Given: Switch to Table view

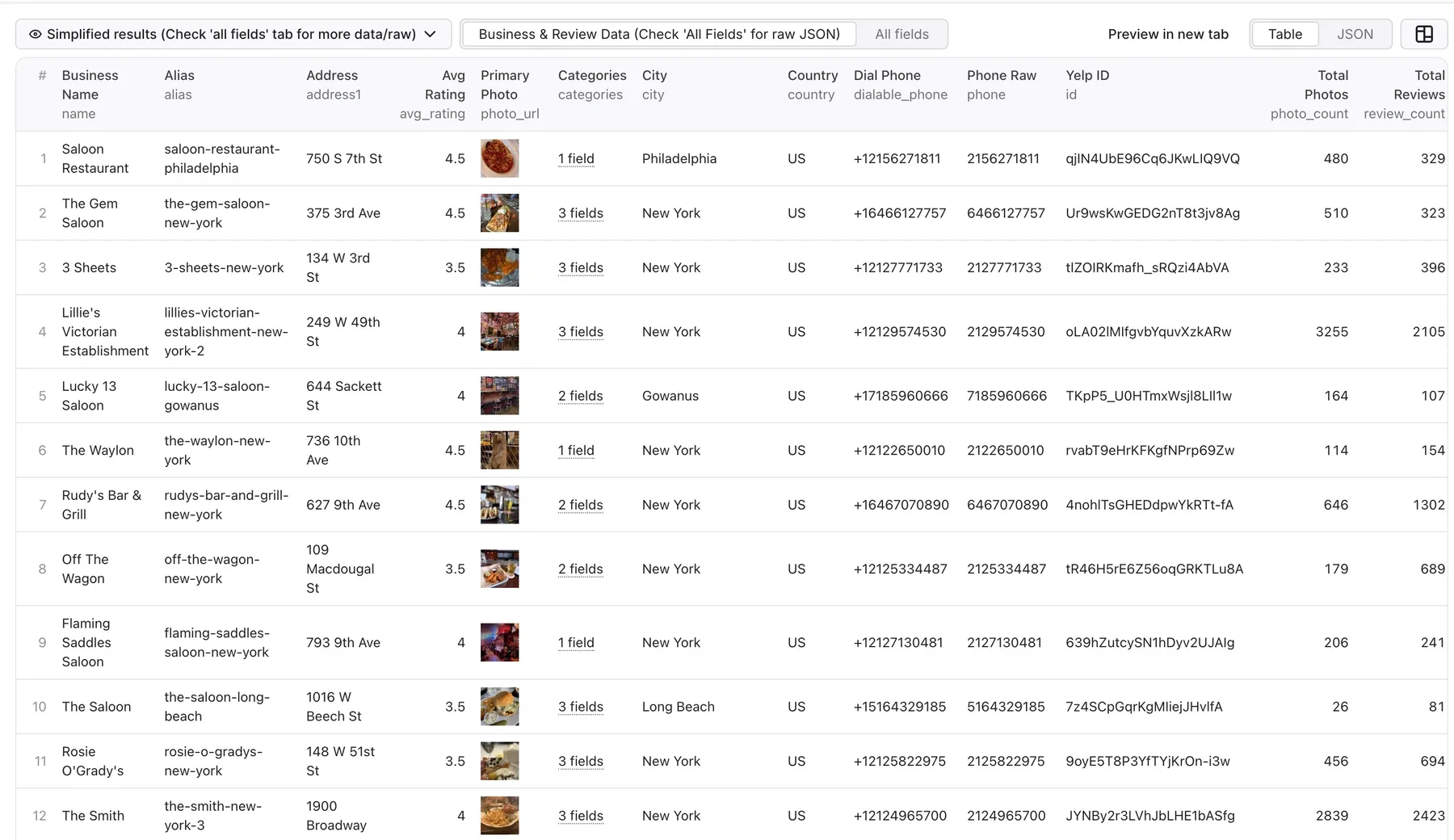Looking at the screenshot, I should pyautogui.click(x=1284, y=34).
